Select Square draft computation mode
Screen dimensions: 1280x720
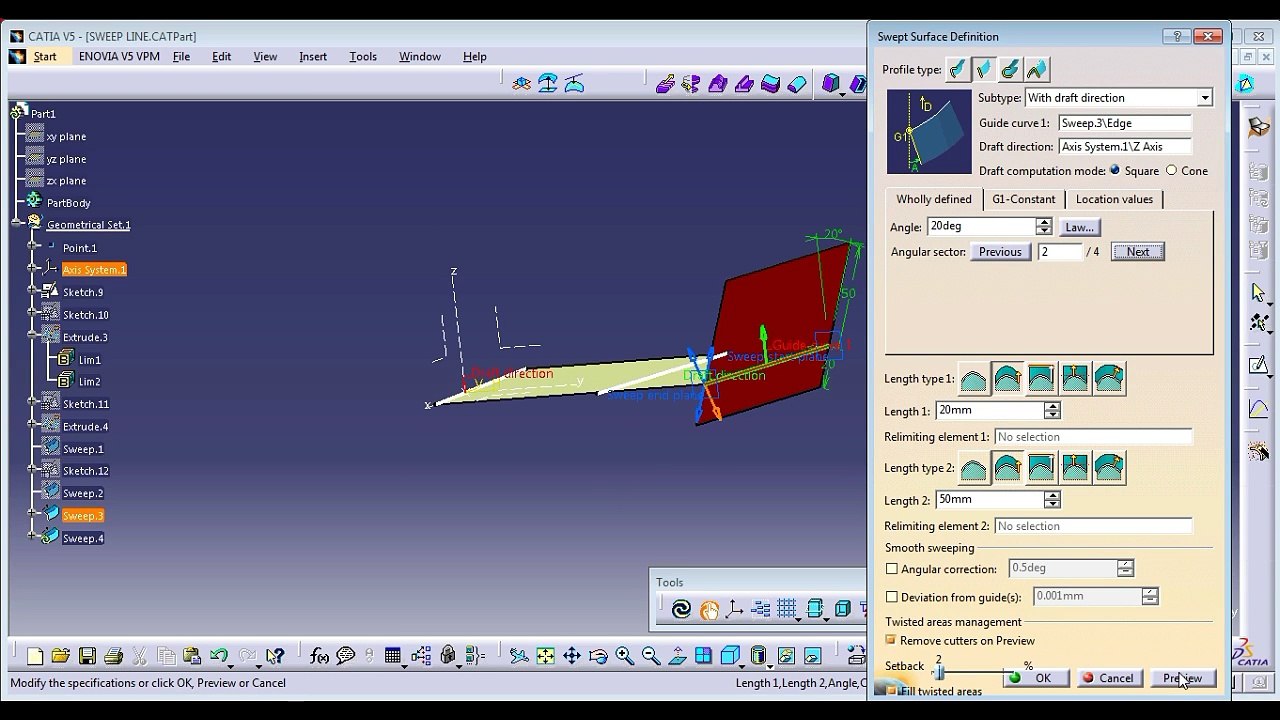[1115, 170]
